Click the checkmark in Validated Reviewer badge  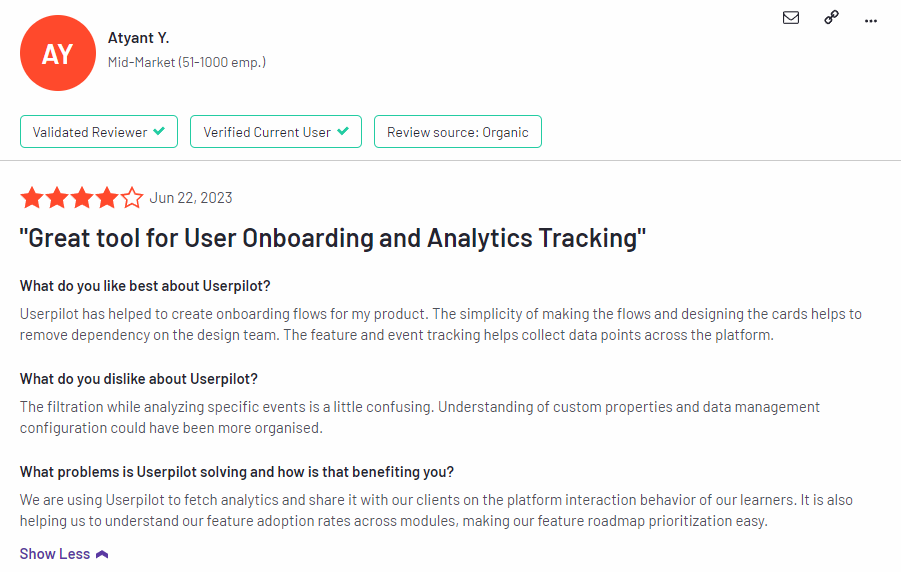coord(159,131)
